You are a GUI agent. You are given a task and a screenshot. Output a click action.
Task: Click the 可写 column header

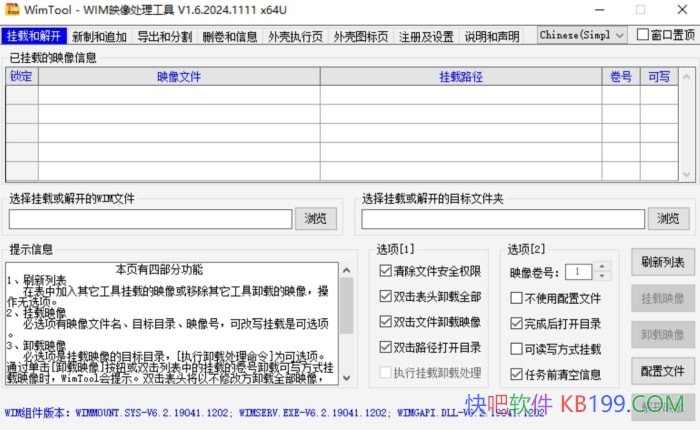[x=659, y=76]
